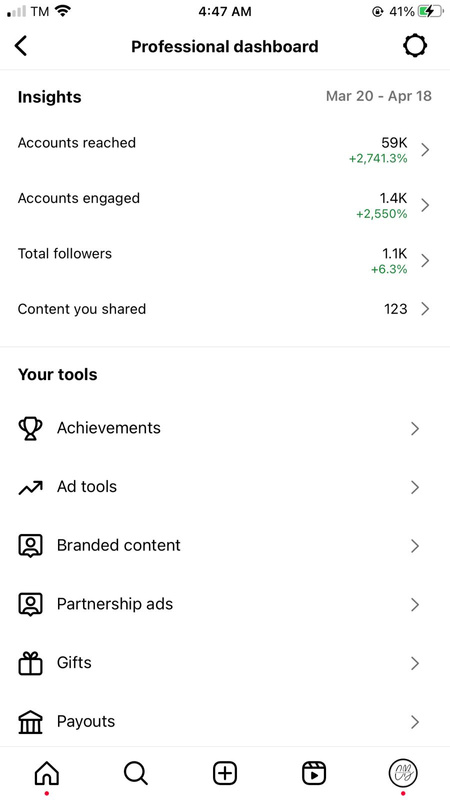This screenshot has height=800, width=450.
Task: Open profile via avatar thumbnail
Action: pyautogui.click(x=403, y=773)
